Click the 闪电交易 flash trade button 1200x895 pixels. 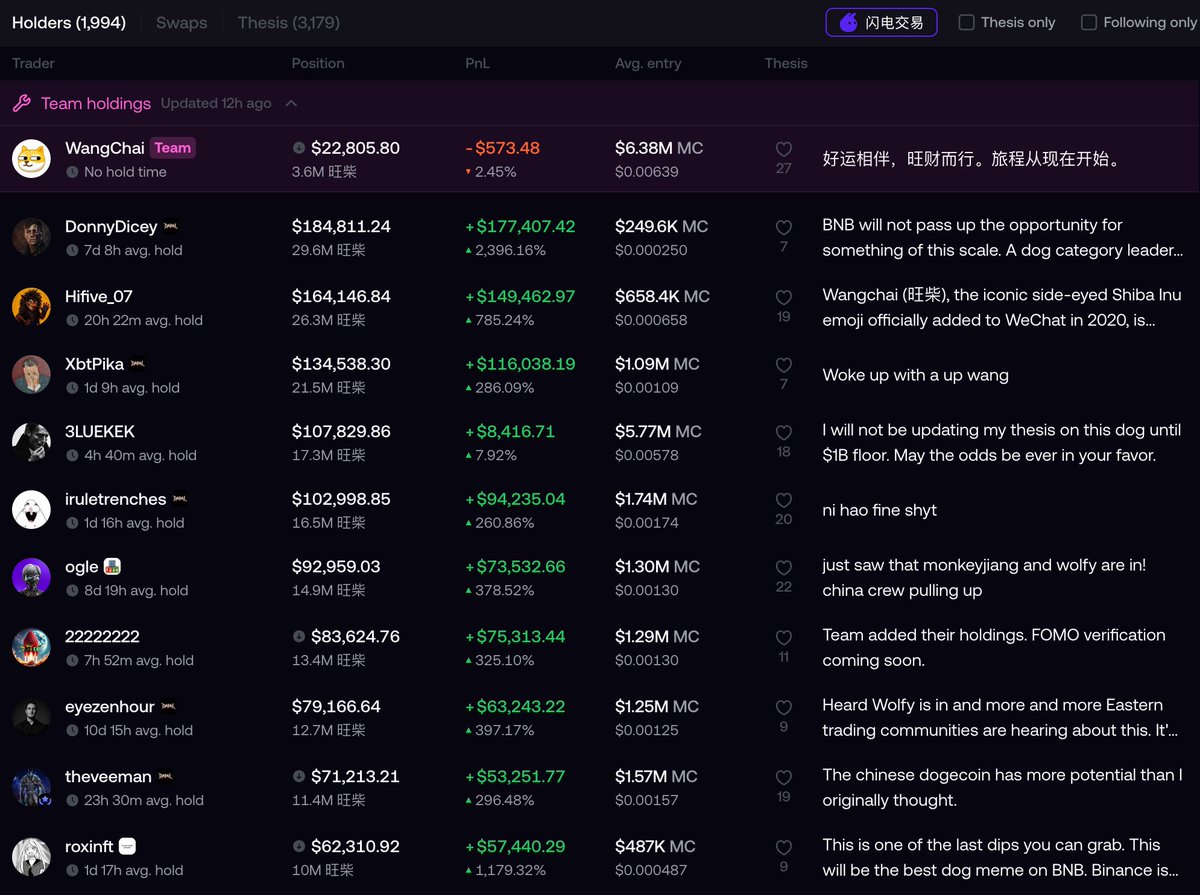(x=881, y=22)
